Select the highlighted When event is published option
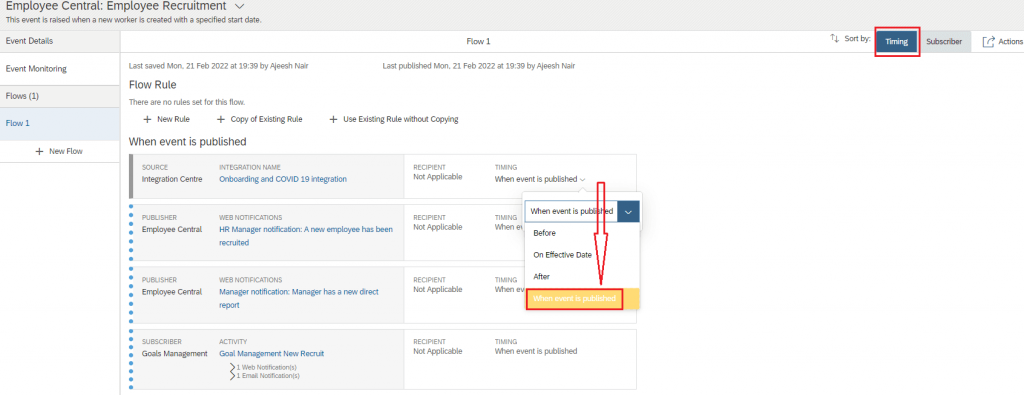Viewport: 1024px width, 395px height. [x=583, y=298]
